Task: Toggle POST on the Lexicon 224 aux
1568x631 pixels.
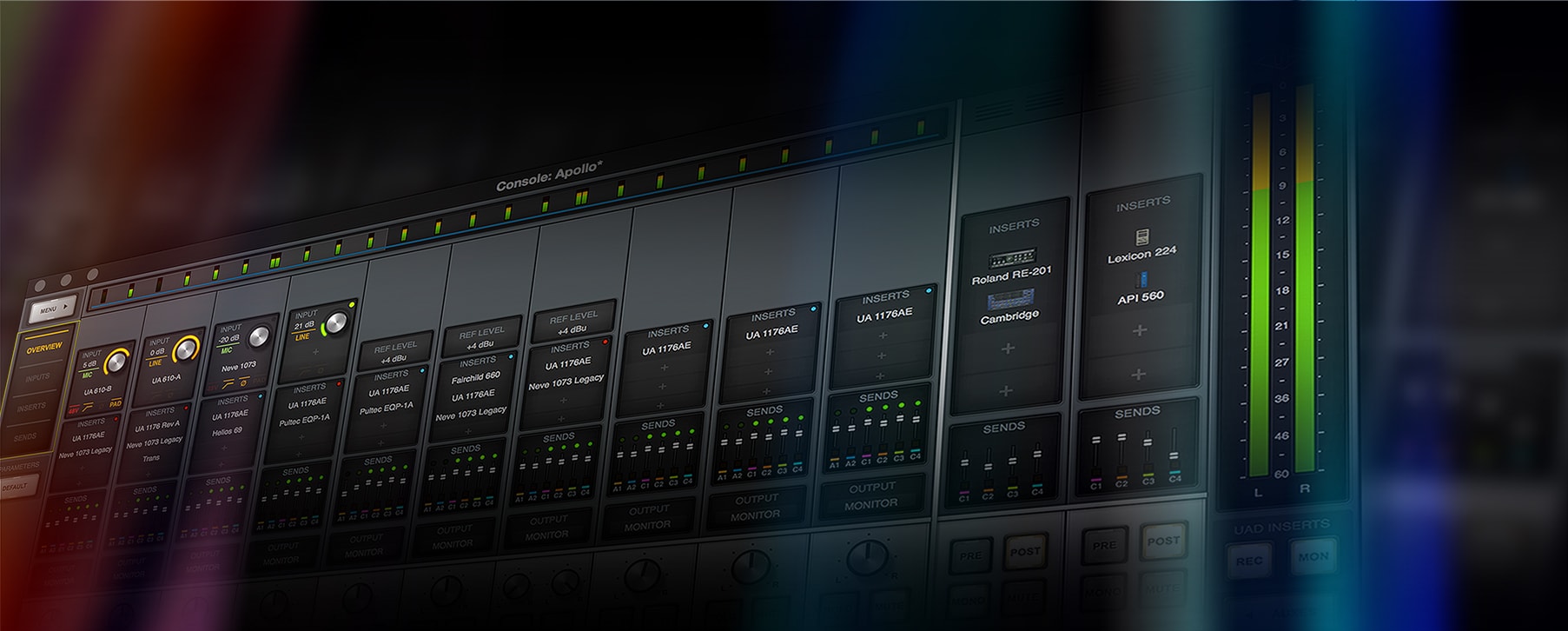Action: tap(1162, 541)
